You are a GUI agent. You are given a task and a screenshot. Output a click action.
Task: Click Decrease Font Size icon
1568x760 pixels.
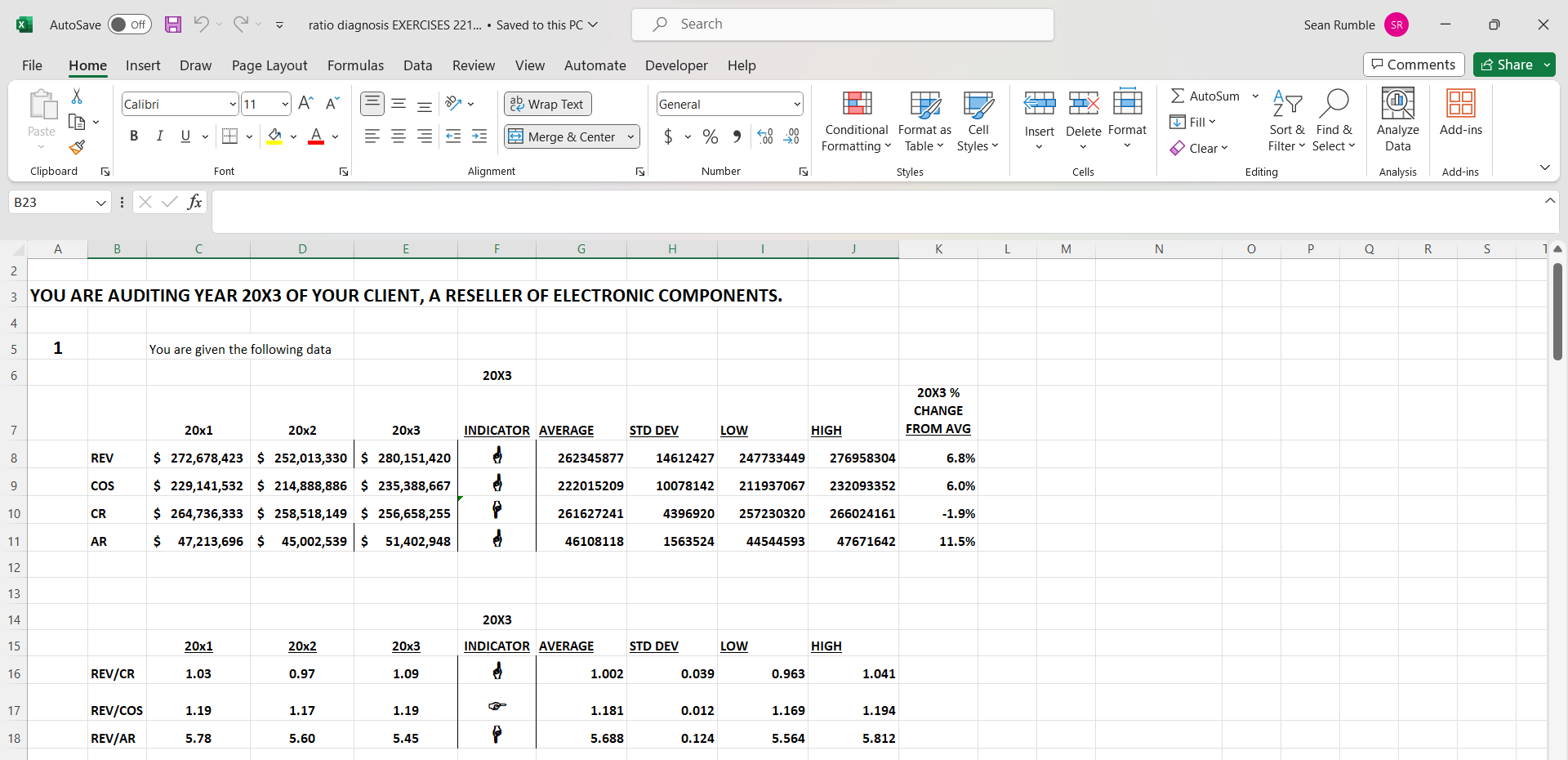tap(332, 104)
